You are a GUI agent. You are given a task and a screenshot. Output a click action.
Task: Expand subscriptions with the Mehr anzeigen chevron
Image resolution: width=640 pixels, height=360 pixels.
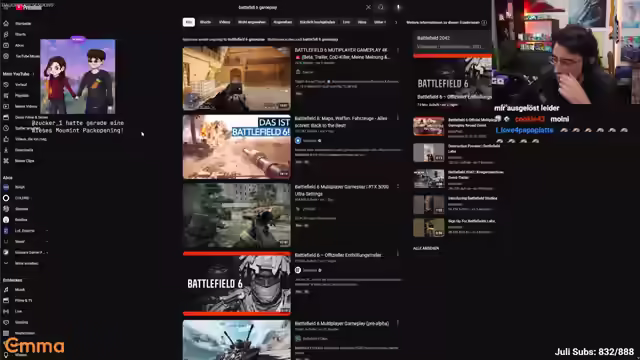tap(6, 263)
